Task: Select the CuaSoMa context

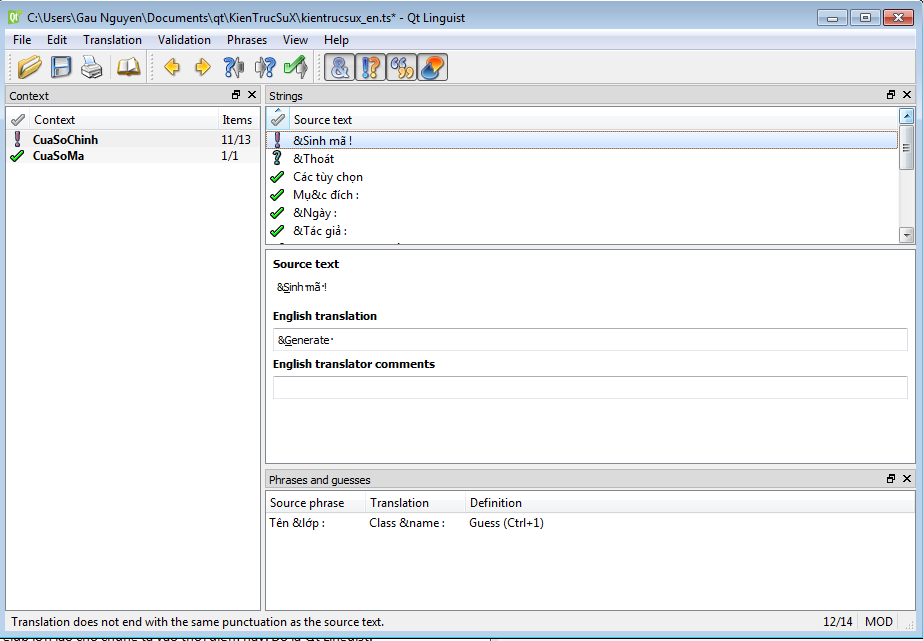Action: (58, 156)
